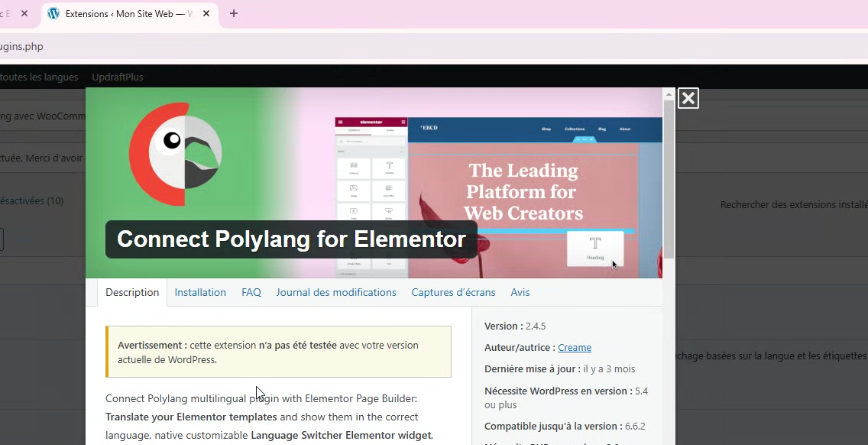Show the Captures d'écrans tab

(x=454, y=293)
